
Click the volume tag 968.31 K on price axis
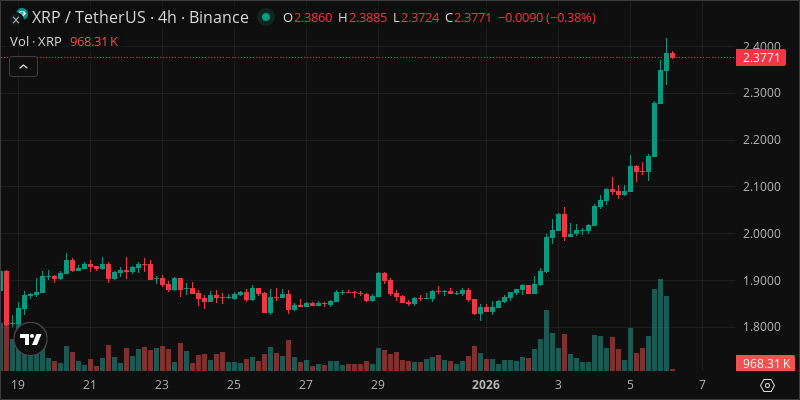(x=766, y=363)
